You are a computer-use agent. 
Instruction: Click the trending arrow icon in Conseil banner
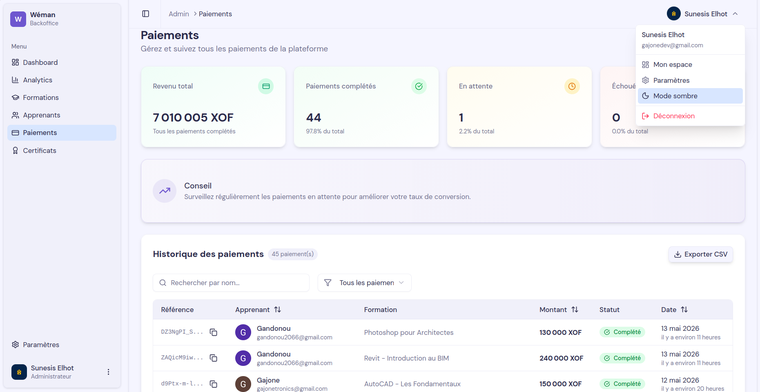point(164,191)
